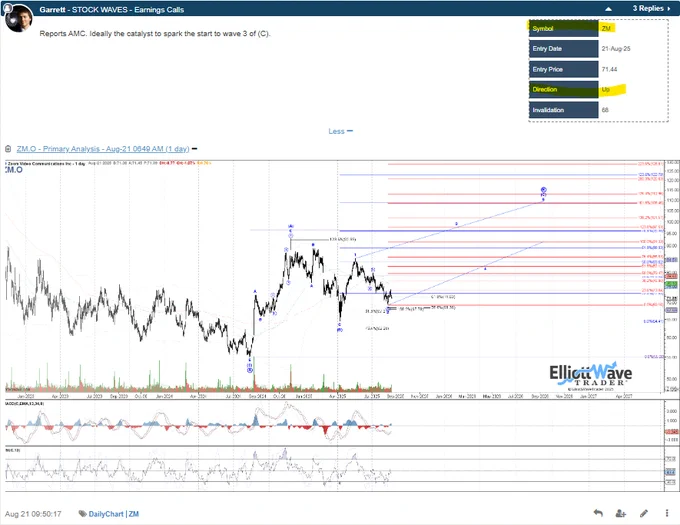Viewport: 680px width, 525px height.
Task: Select the Up direction value
Action: coord(605,89)
